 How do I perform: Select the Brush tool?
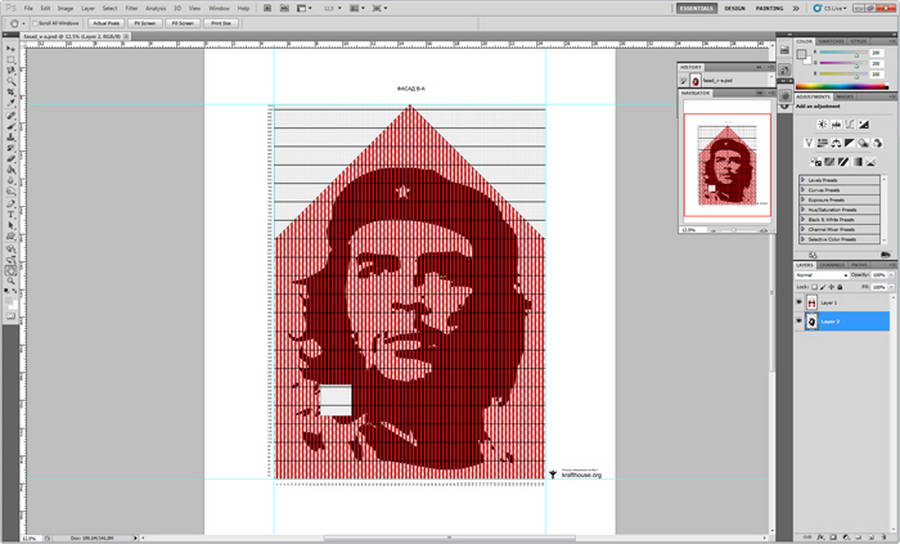(x=11, y=125)
